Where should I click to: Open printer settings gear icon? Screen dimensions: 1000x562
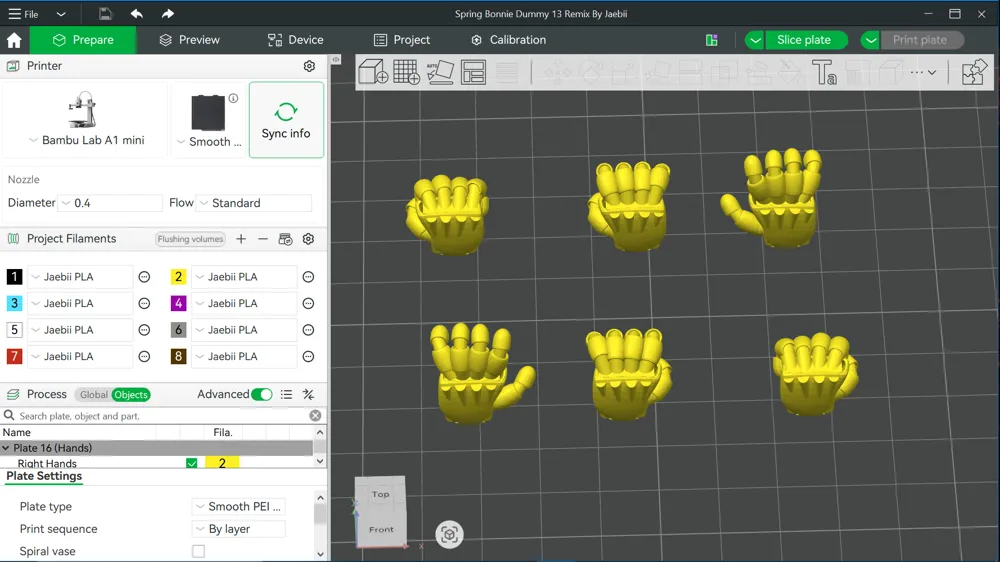(x=309, y=66)
